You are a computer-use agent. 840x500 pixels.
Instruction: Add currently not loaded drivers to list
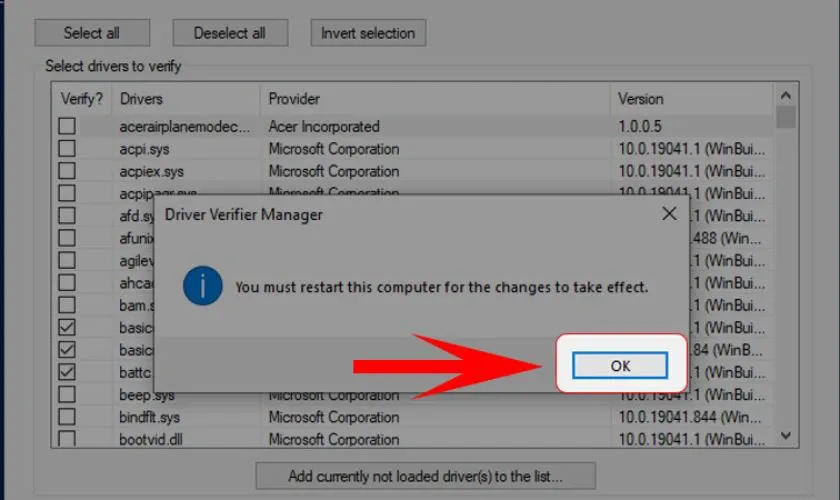[425, 475]
